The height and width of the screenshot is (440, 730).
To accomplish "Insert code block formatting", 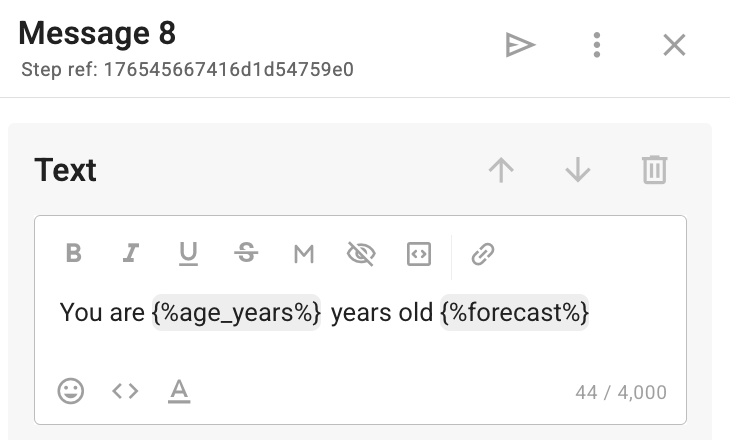I will pos(419,254).
